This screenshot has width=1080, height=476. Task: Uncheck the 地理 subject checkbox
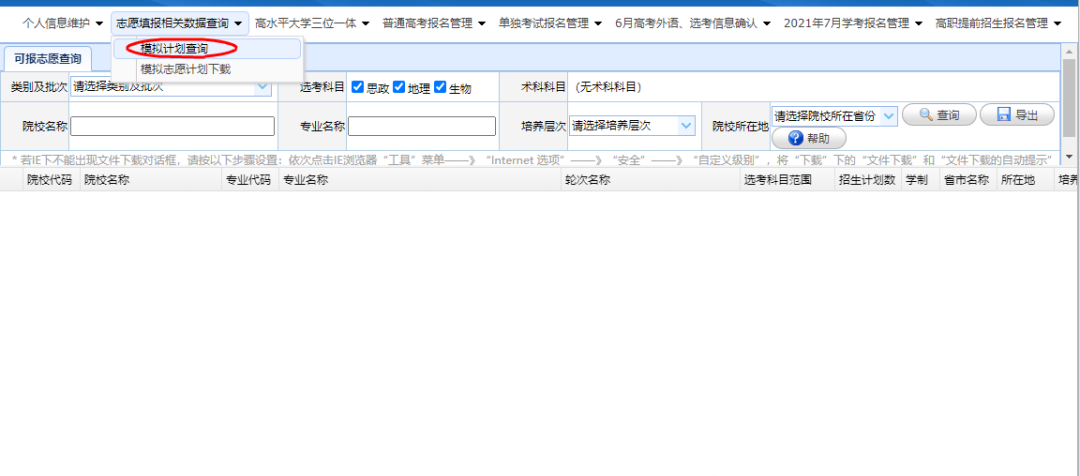[x=399, y=88]
